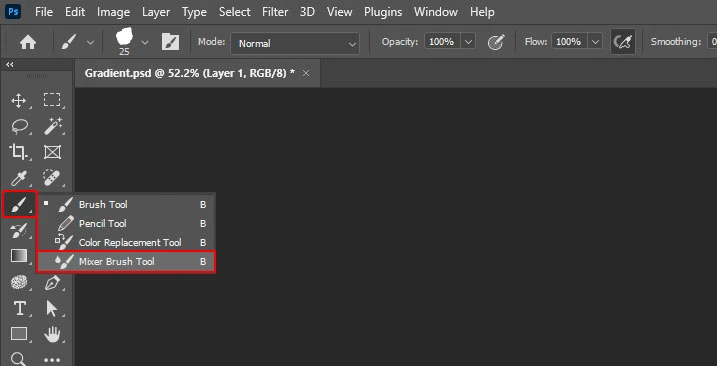The height and width of the screenshot is (366, 717).
Task: Choose Pencil Tool from the flyout
Action: coord(126,224)
